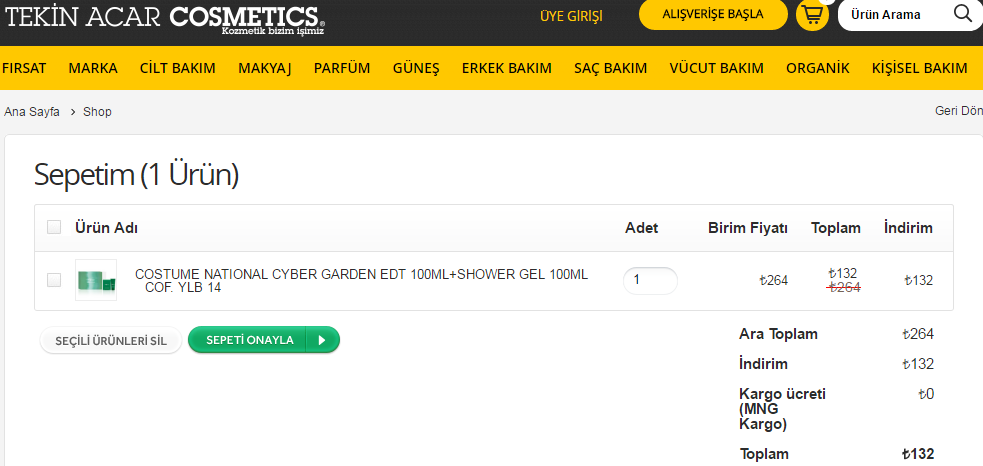
Task: Open the FIRSAT menu
Action: click(x=24, y=68)
